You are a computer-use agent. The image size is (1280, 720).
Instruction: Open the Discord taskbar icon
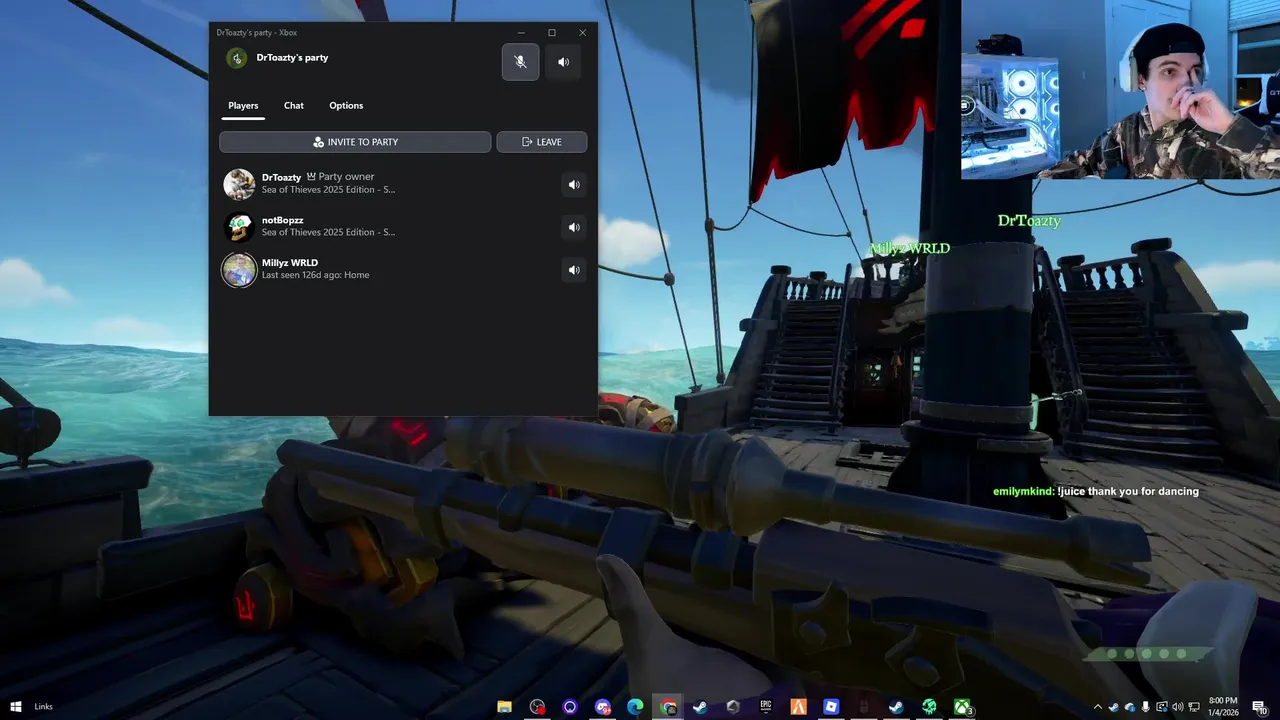click(x=602, y=706)
